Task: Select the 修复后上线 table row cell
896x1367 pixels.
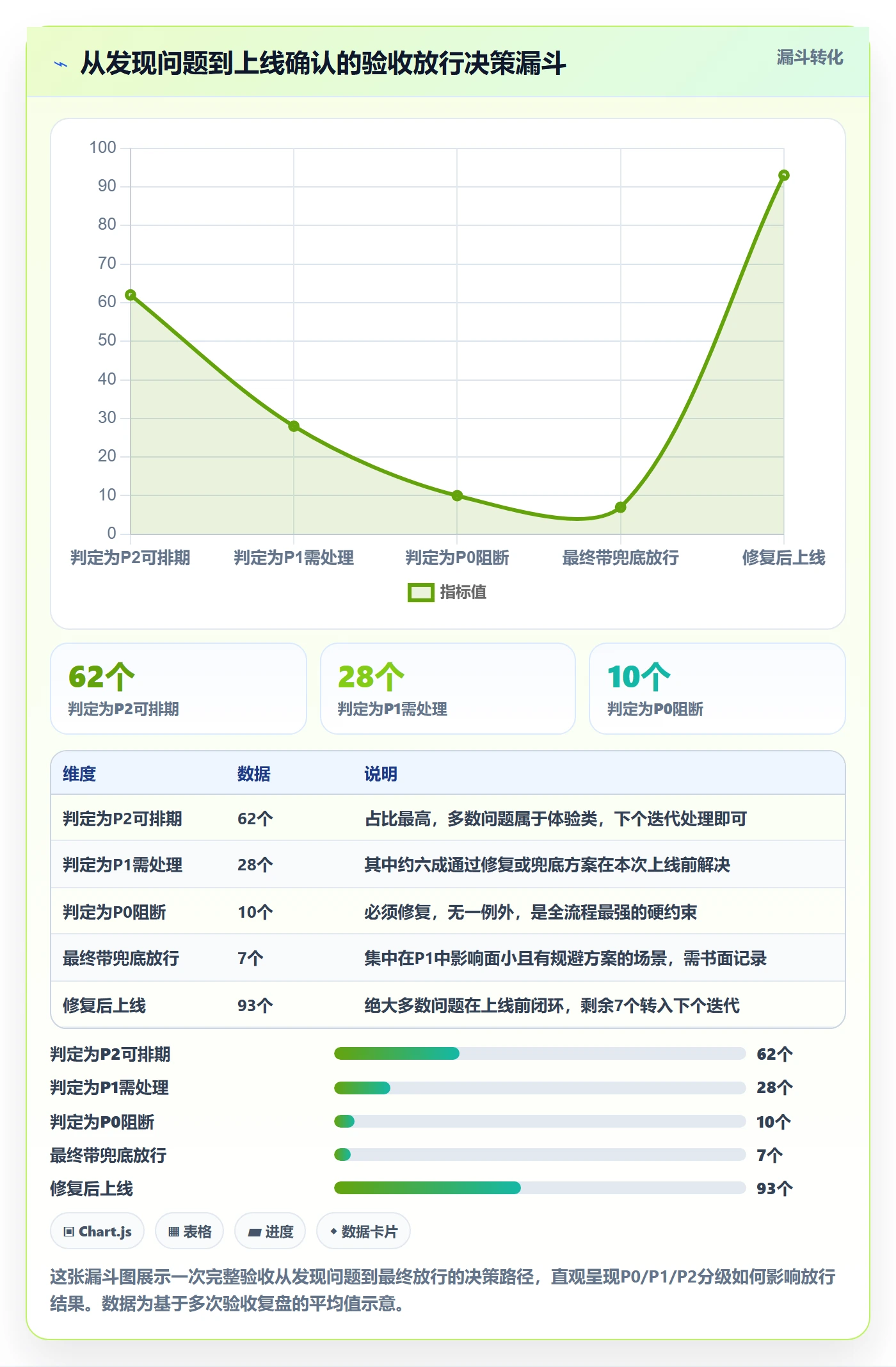Action: pos(104,1005)
